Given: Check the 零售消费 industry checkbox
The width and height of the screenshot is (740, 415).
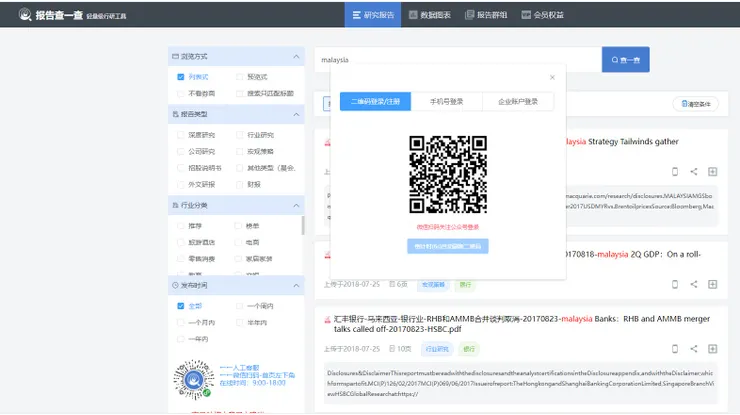Looking at the screenshot, I should click(180, 259).
